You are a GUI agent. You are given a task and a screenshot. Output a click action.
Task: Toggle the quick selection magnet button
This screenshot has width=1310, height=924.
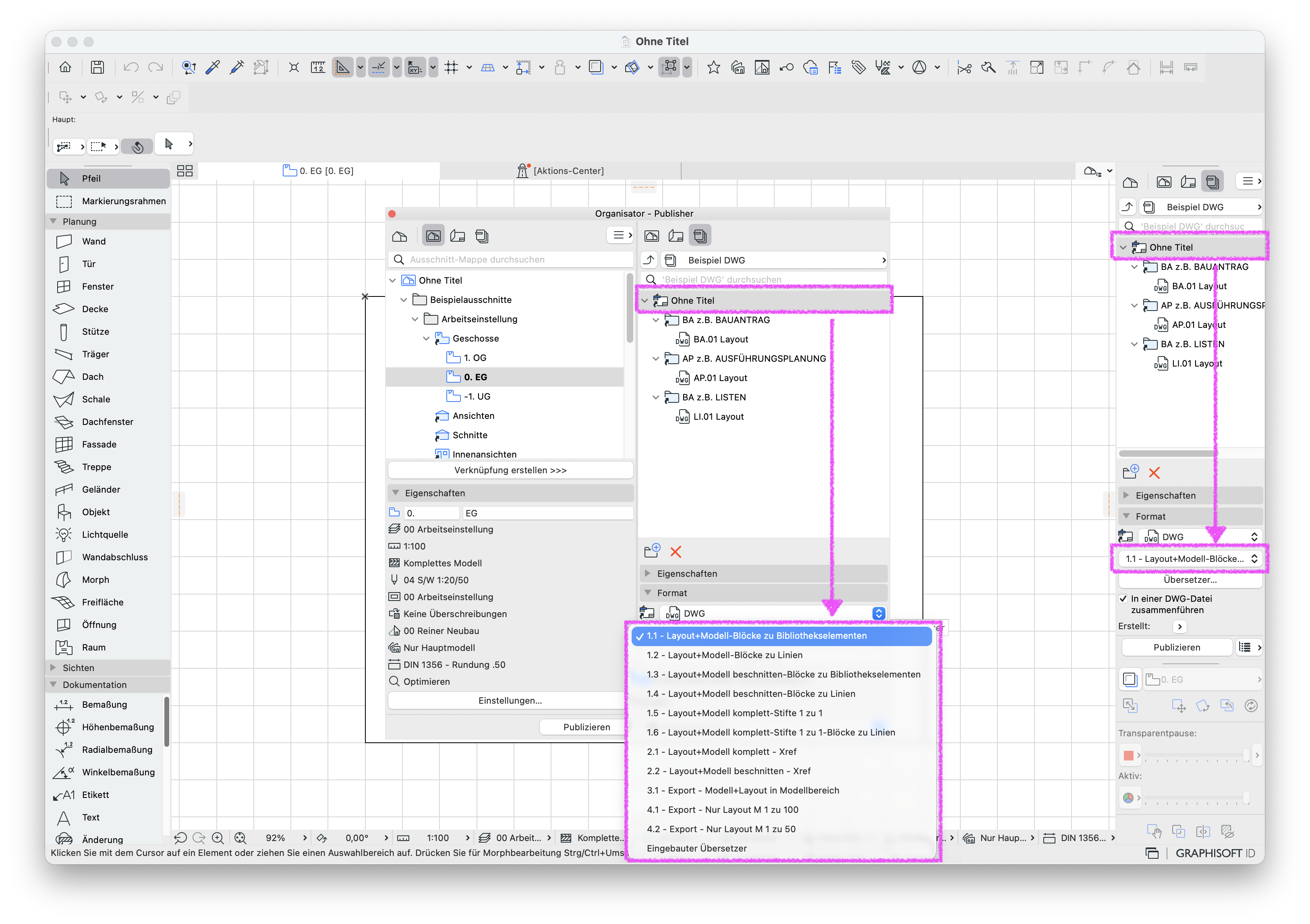coord(137,146)
